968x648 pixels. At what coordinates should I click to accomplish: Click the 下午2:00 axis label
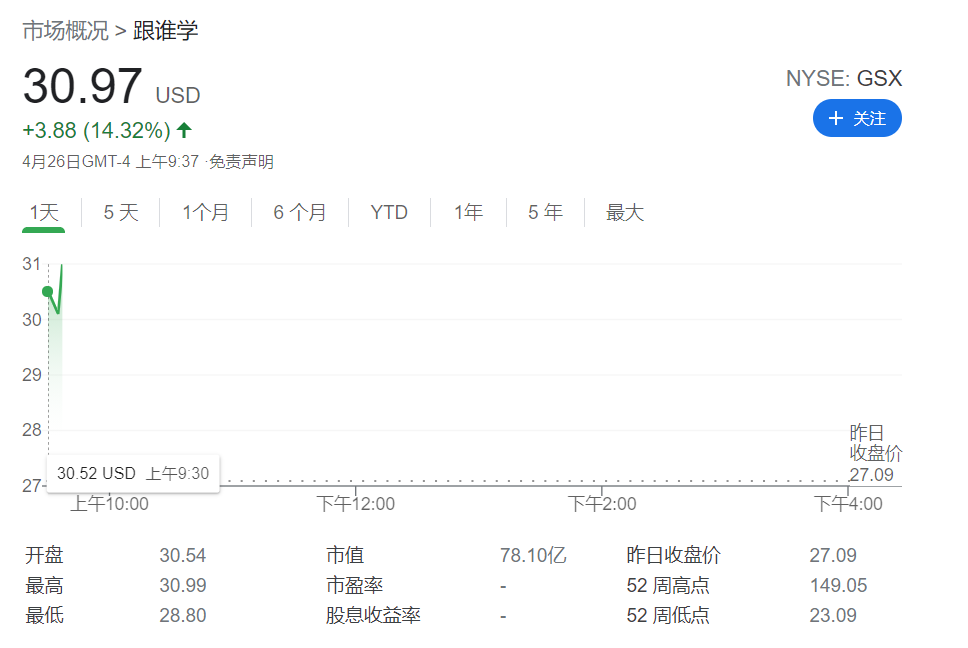pyautogui.click(x=603, y=504)
